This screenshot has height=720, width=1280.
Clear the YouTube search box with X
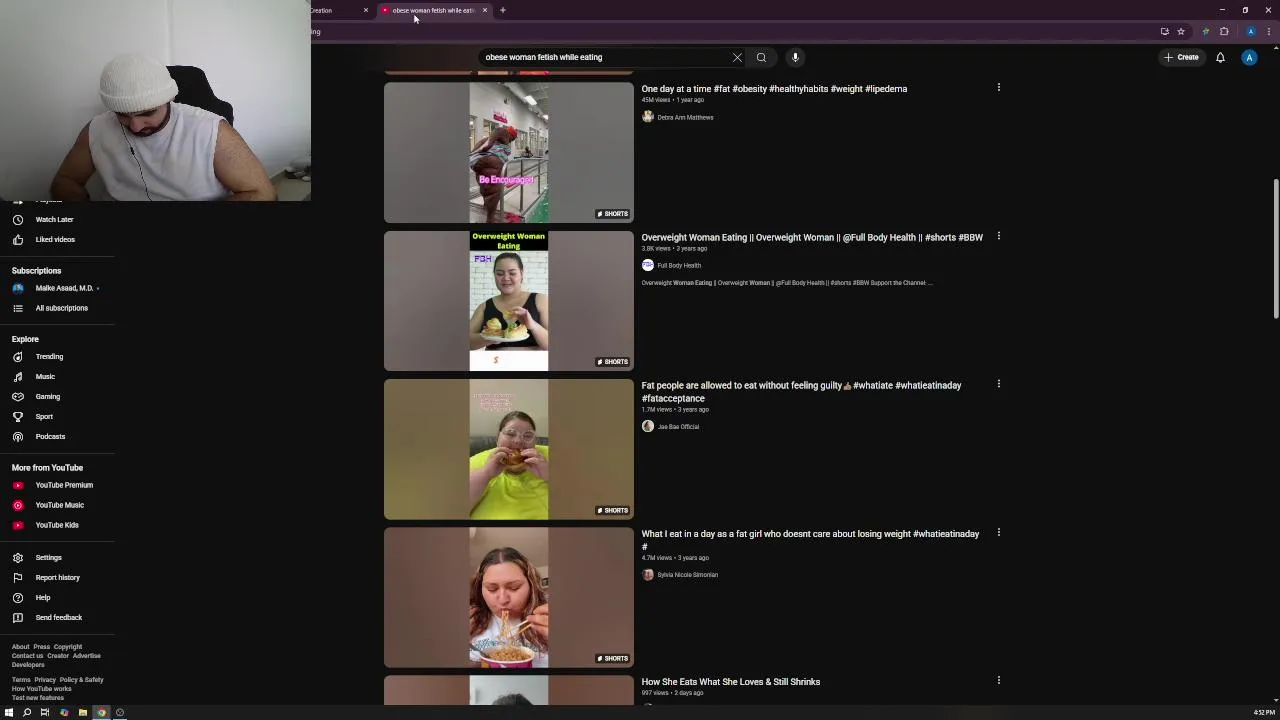click(x=737, y=57)
